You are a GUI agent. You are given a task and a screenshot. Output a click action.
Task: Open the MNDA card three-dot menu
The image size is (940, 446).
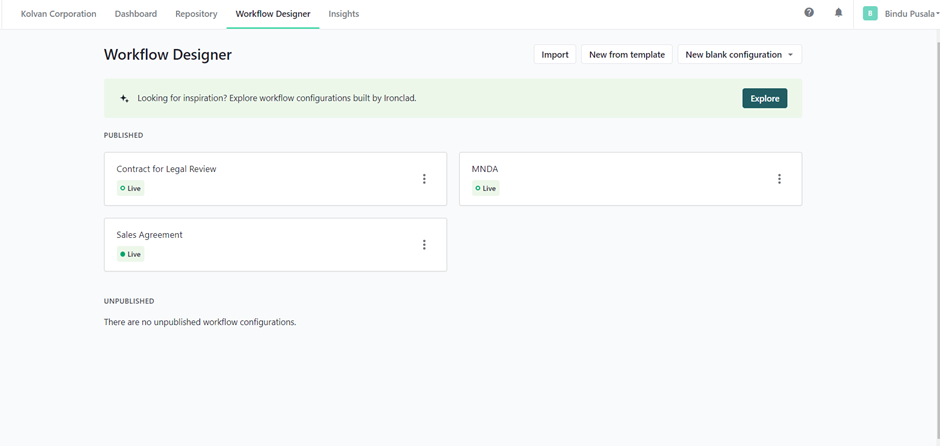779,179
